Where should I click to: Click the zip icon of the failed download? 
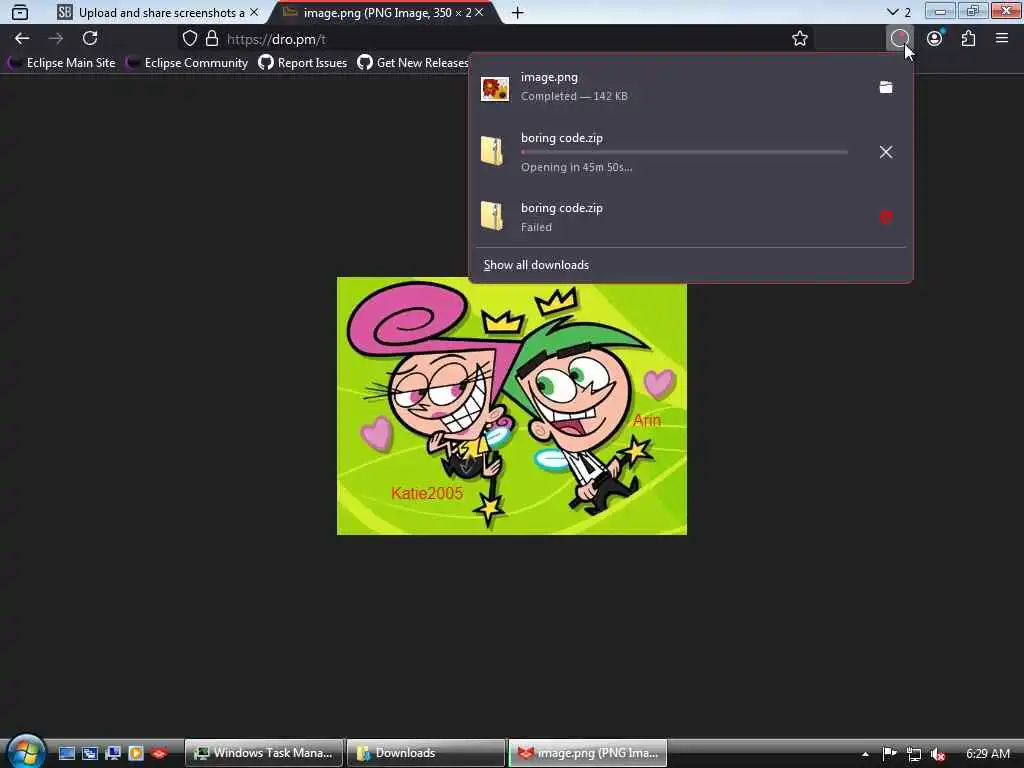point(492,216)
